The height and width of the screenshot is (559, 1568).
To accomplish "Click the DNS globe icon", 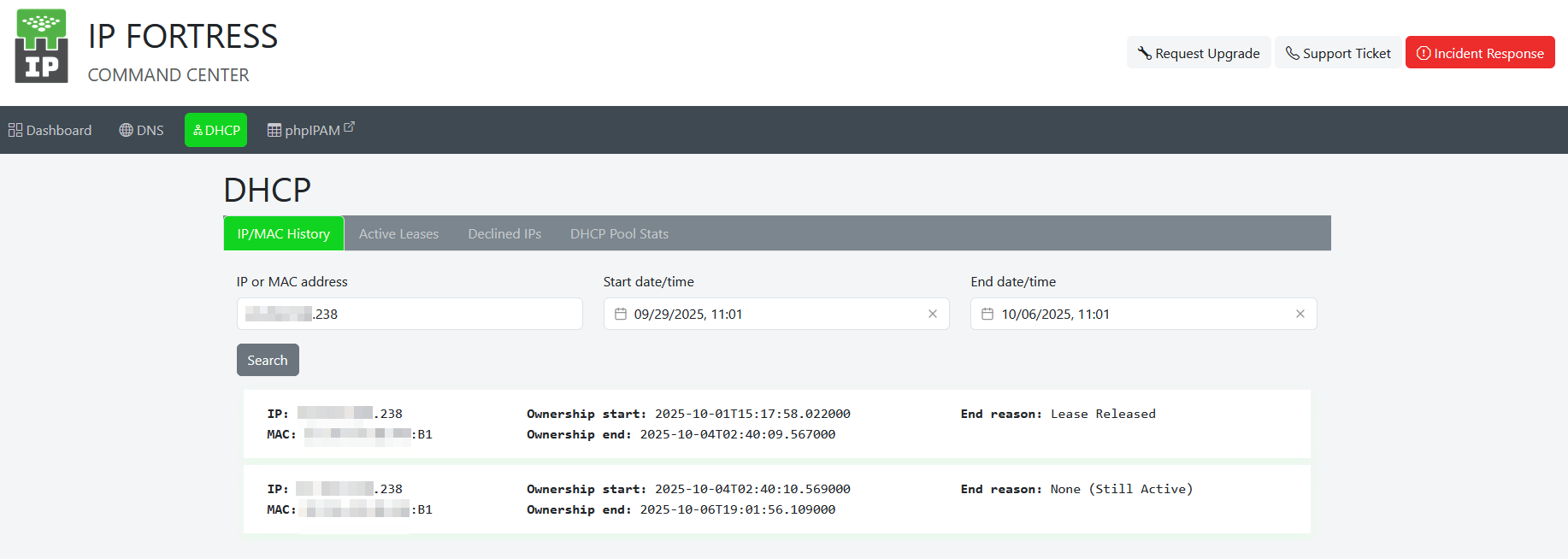I will click(126, 130).
